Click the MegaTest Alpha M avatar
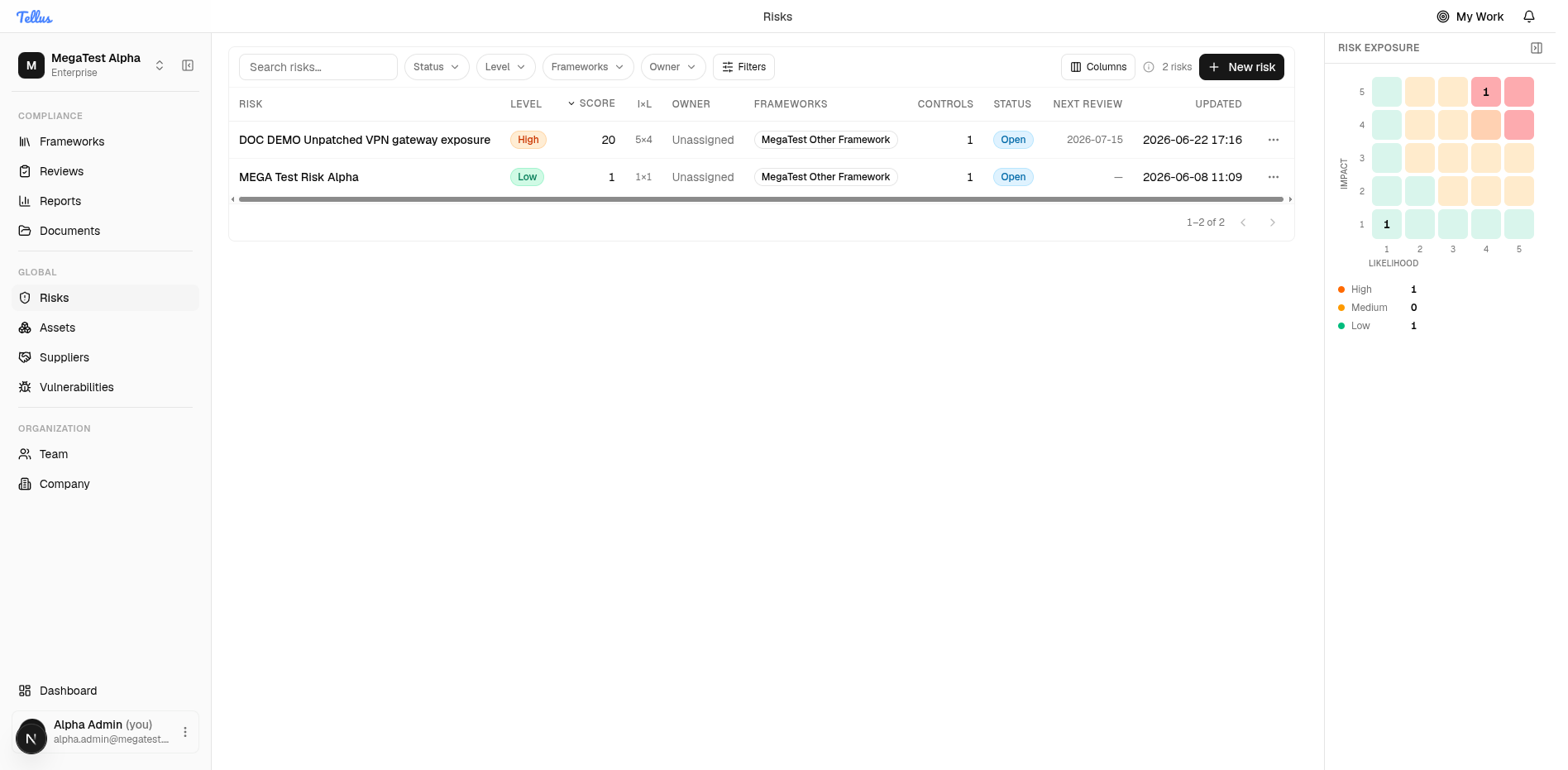 coord(31,65)
